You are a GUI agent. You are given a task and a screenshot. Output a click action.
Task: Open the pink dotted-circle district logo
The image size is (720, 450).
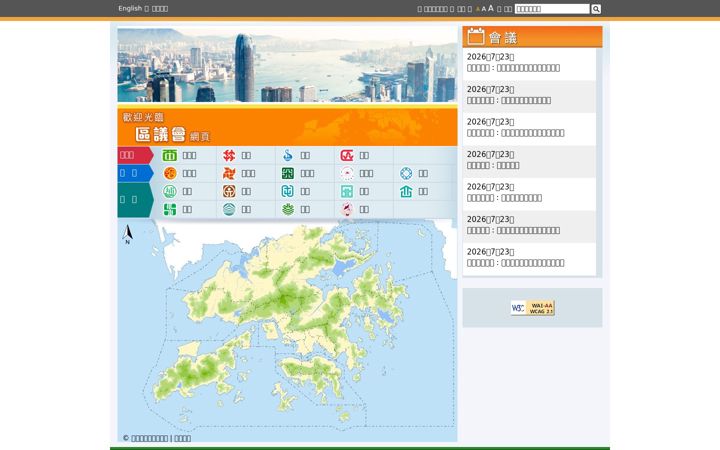click(347, 173)
